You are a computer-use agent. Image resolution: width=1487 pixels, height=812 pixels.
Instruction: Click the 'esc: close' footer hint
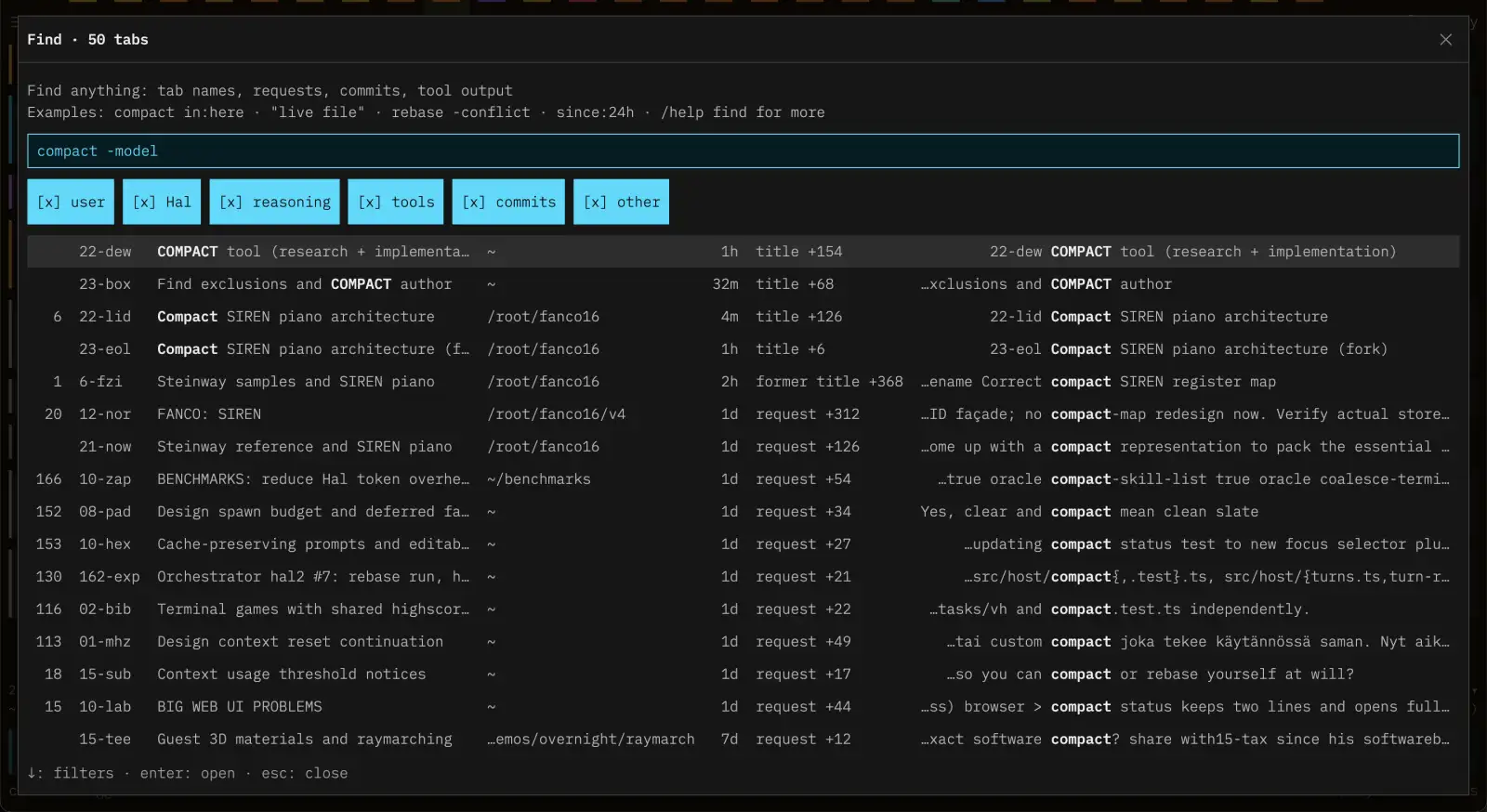305,773
